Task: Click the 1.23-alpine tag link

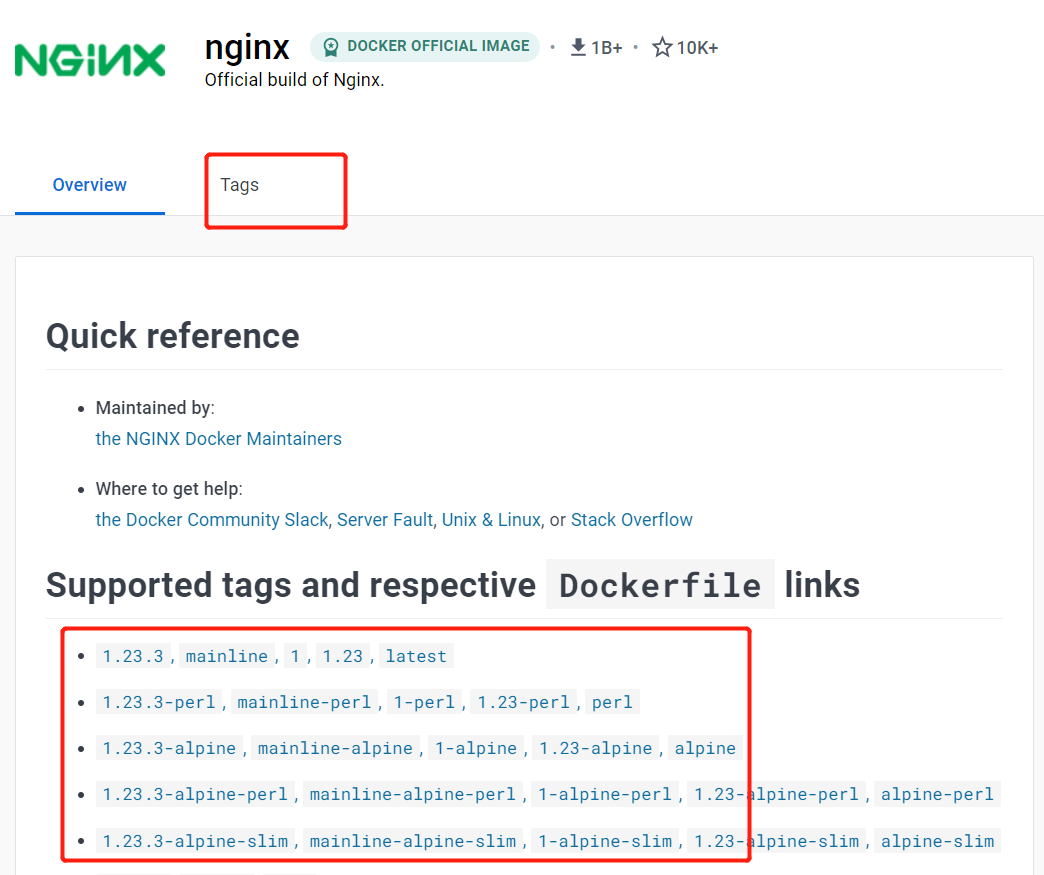Action: point(595,748)
